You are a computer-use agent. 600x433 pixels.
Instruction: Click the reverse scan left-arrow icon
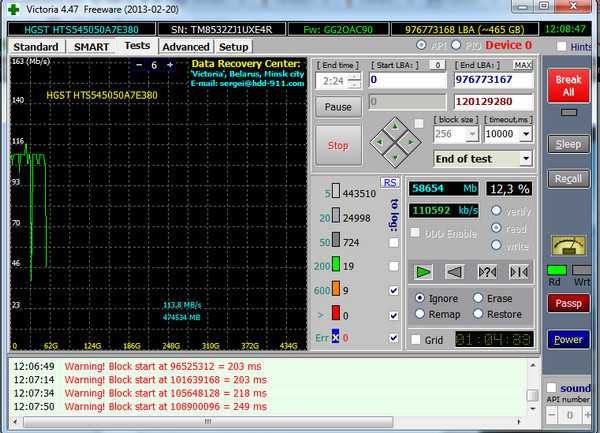coord(455,272)
